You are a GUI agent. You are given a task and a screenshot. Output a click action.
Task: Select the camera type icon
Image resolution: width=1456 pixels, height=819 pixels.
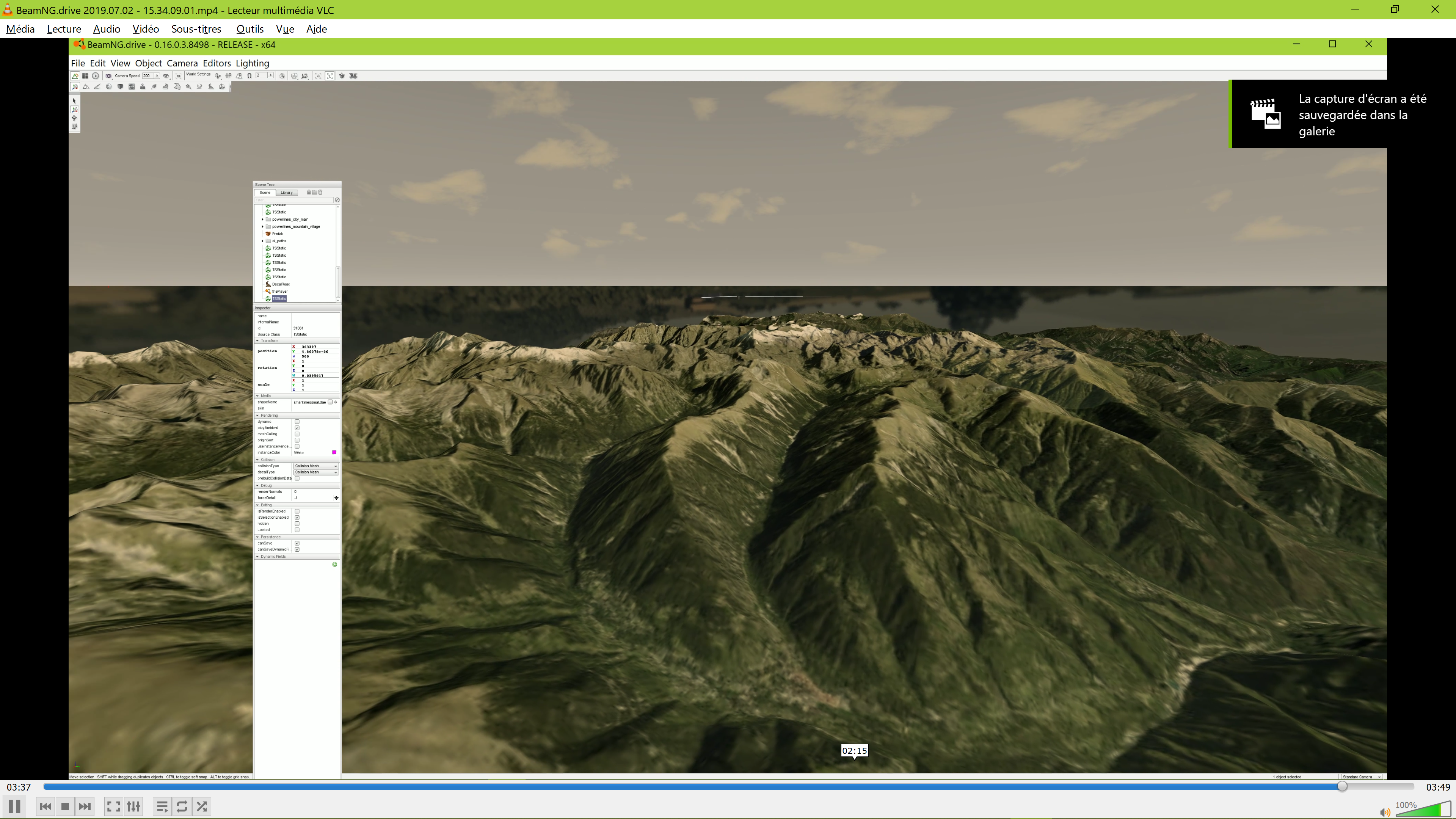click(108, 76)
